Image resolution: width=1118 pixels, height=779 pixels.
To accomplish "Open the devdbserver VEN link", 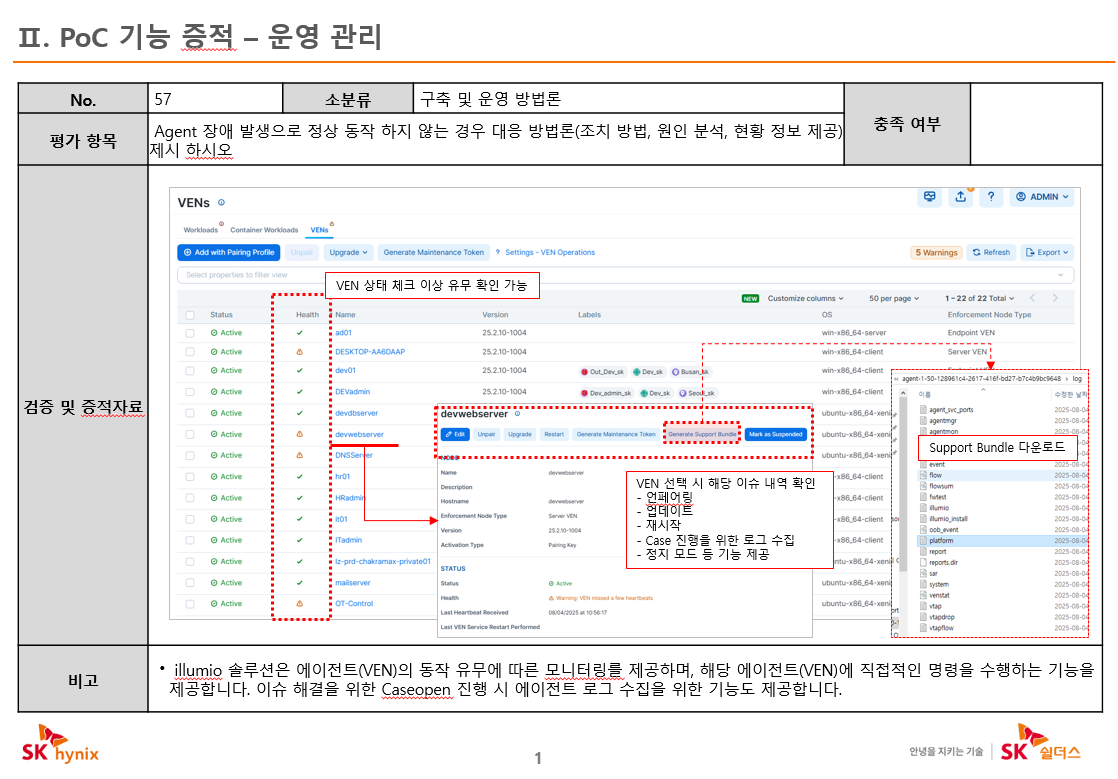I will [357, 413].
